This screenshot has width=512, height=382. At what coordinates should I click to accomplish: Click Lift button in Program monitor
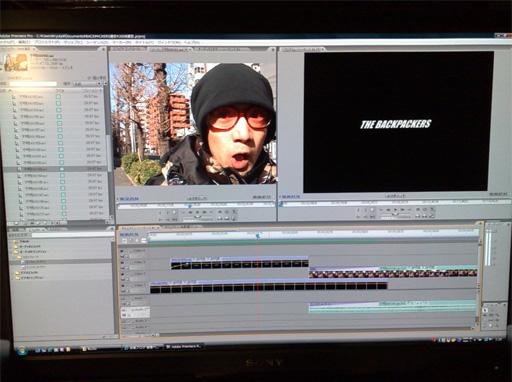point(418,216)
